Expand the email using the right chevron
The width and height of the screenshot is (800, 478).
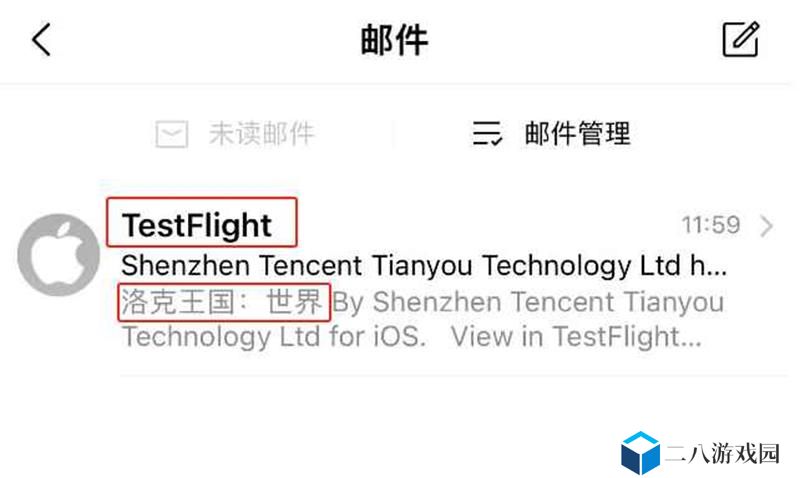766,226
